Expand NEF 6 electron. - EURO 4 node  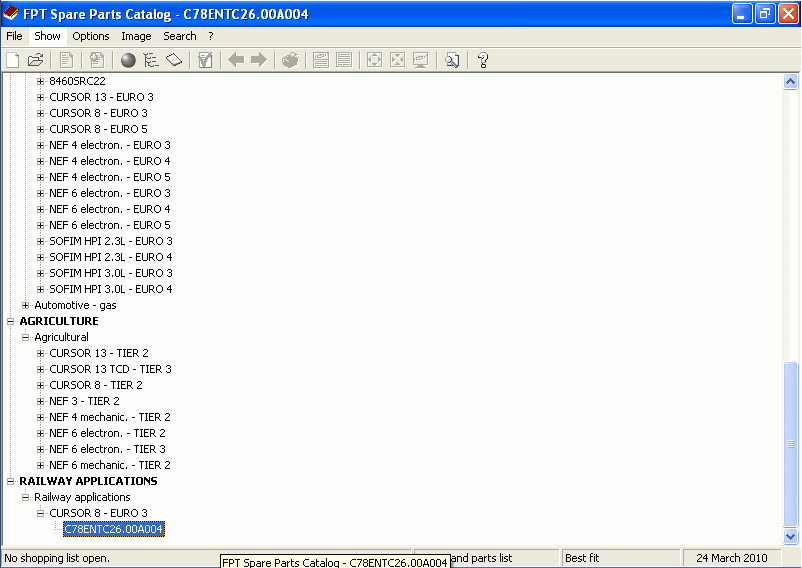point(40,209)
